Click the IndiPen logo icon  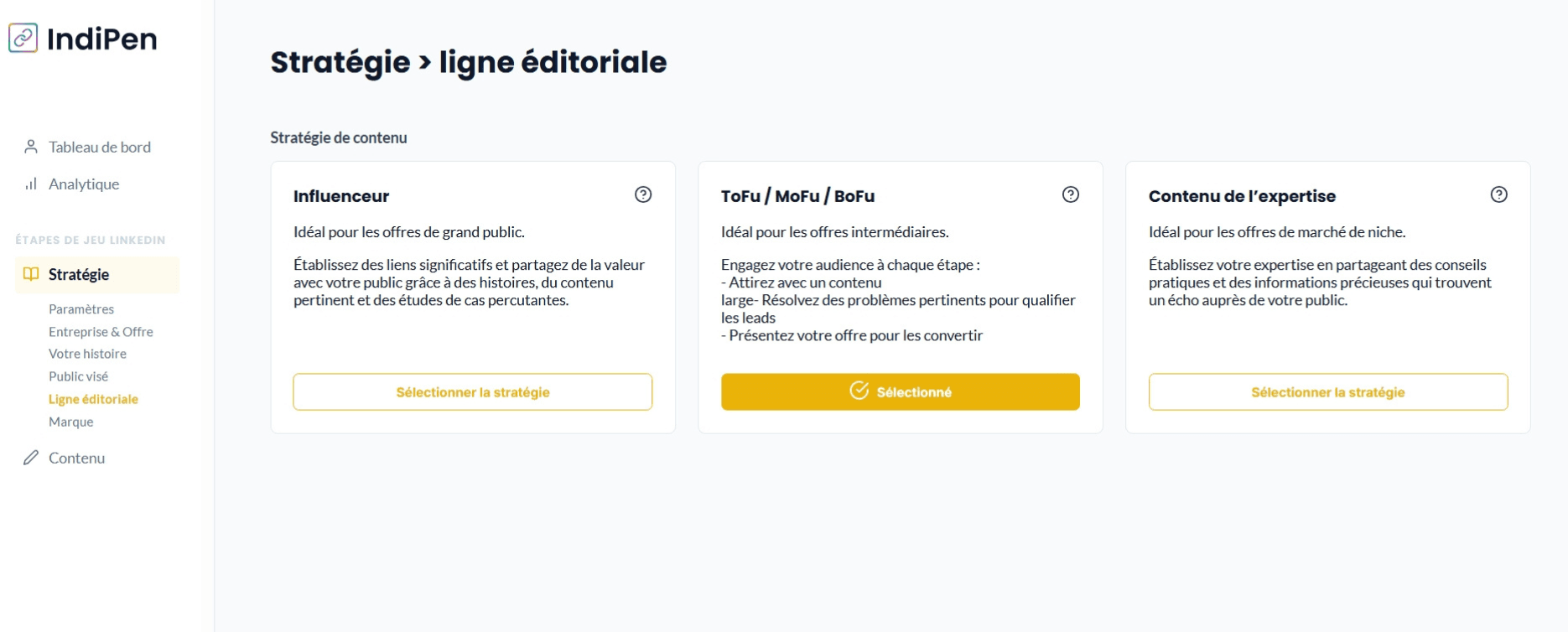(23, 39)
